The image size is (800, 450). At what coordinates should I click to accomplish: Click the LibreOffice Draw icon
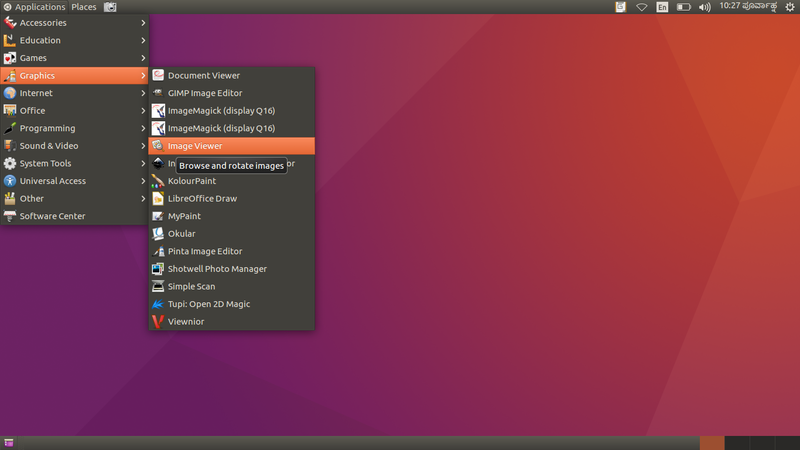158,198
